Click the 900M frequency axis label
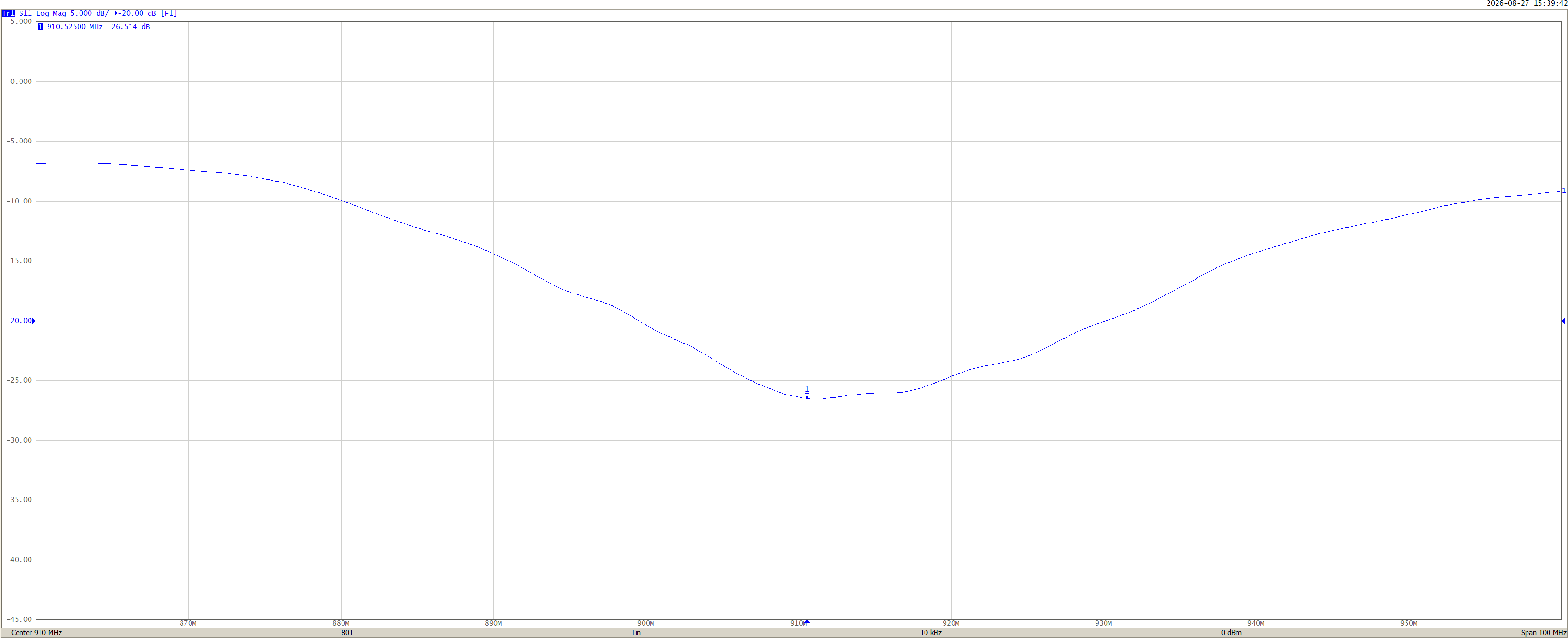This screenshot has width=1568, height=638. pos(646,623)
